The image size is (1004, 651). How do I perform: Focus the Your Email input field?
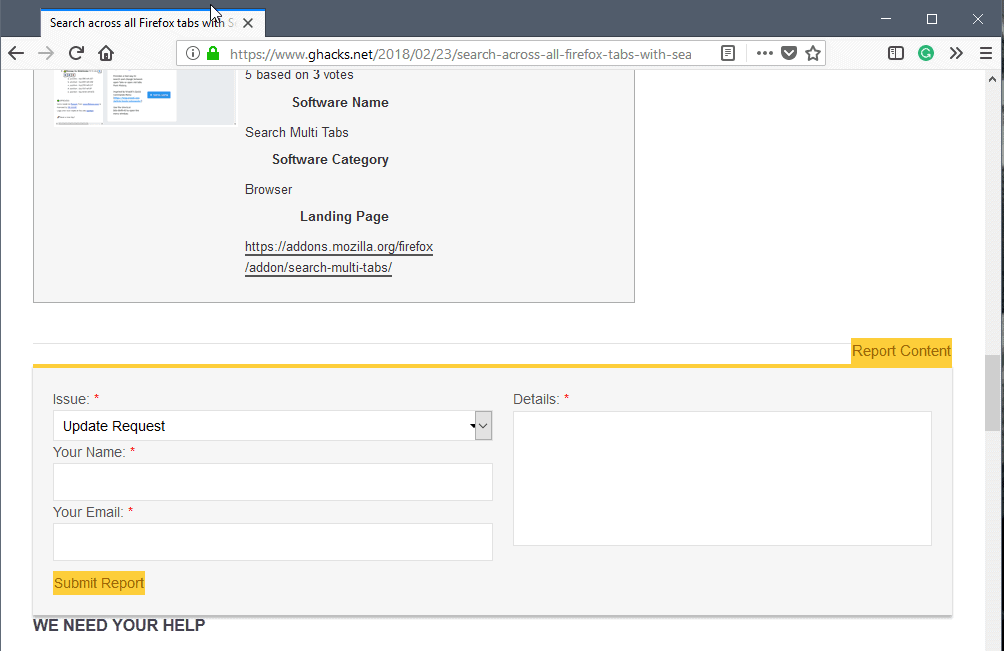click(x=272, y=542)
